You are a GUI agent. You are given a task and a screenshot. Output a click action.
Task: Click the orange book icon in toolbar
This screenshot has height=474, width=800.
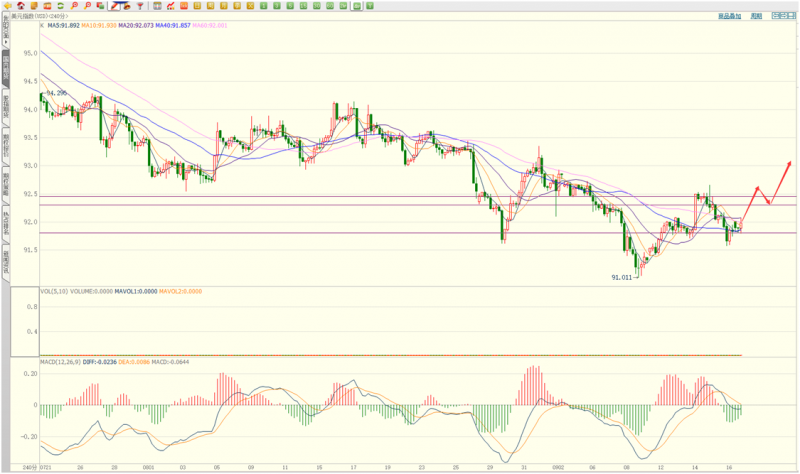tap(34, 6)
